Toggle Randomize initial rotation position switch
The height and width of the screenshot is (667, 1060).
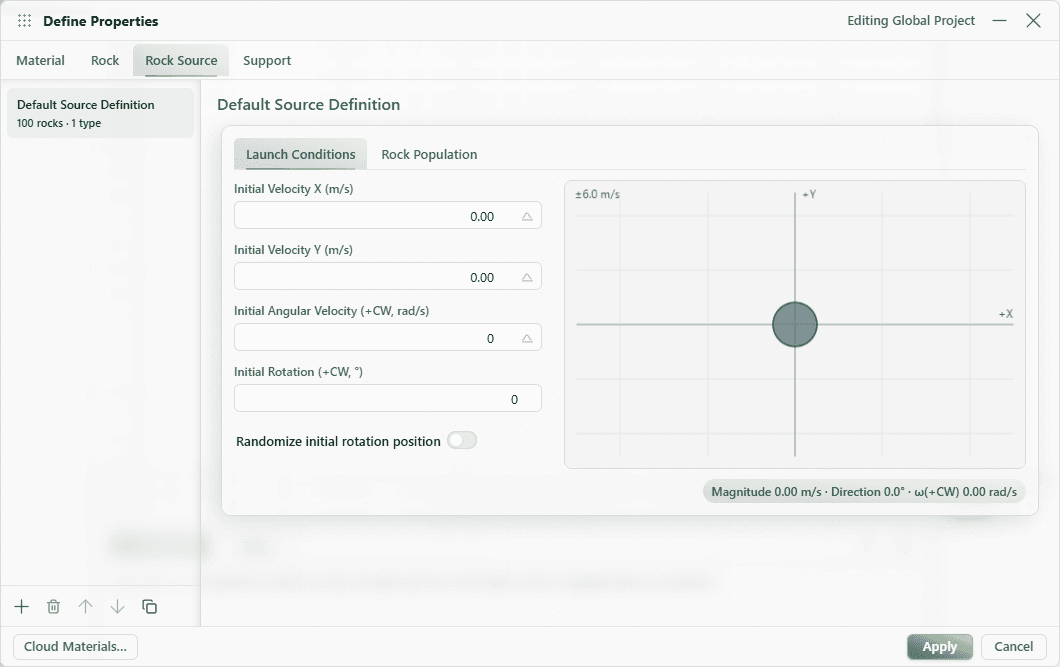tap(462, 441)
